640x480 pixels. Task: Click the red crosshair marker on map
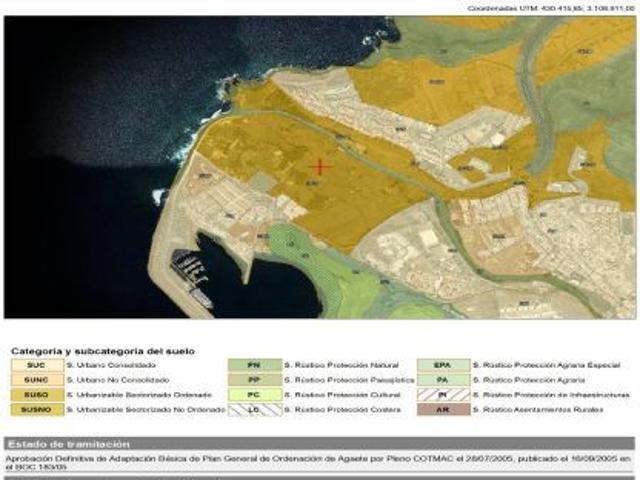[320, 167]
